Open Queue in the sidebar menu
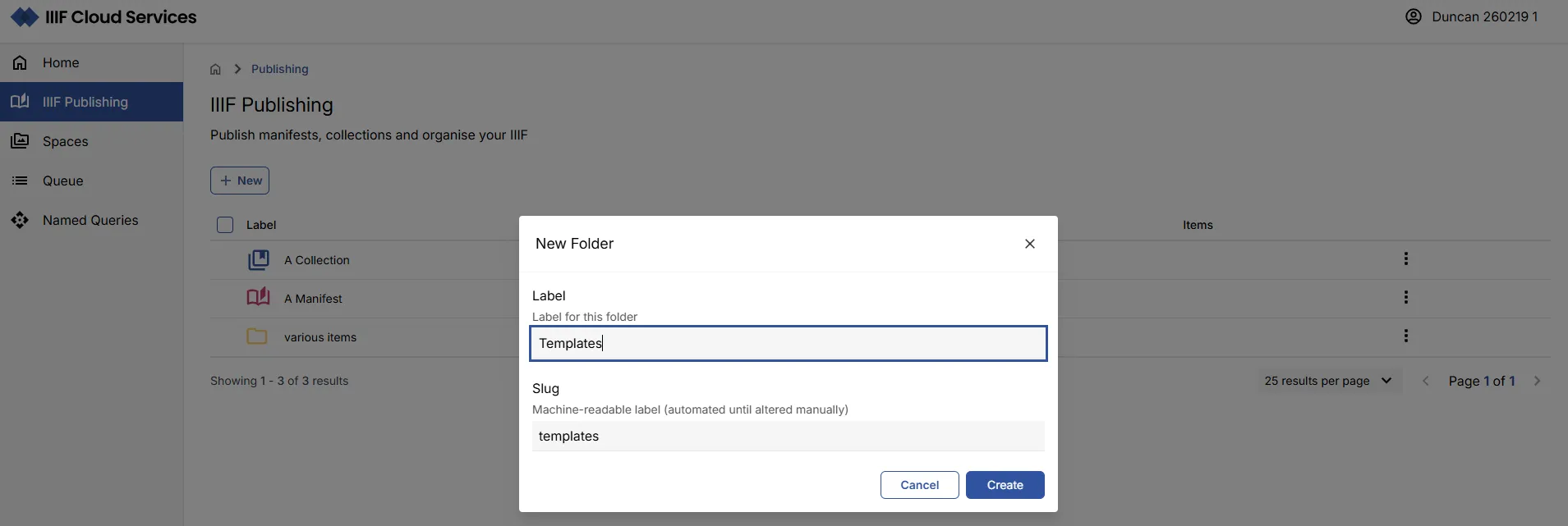 91,181
